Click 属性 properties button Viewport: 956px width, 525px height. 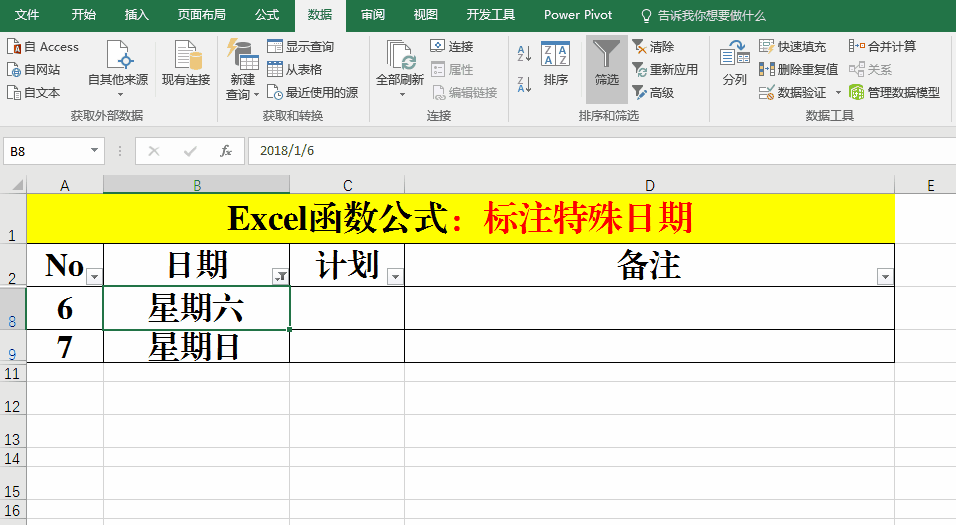pos(452,70)
